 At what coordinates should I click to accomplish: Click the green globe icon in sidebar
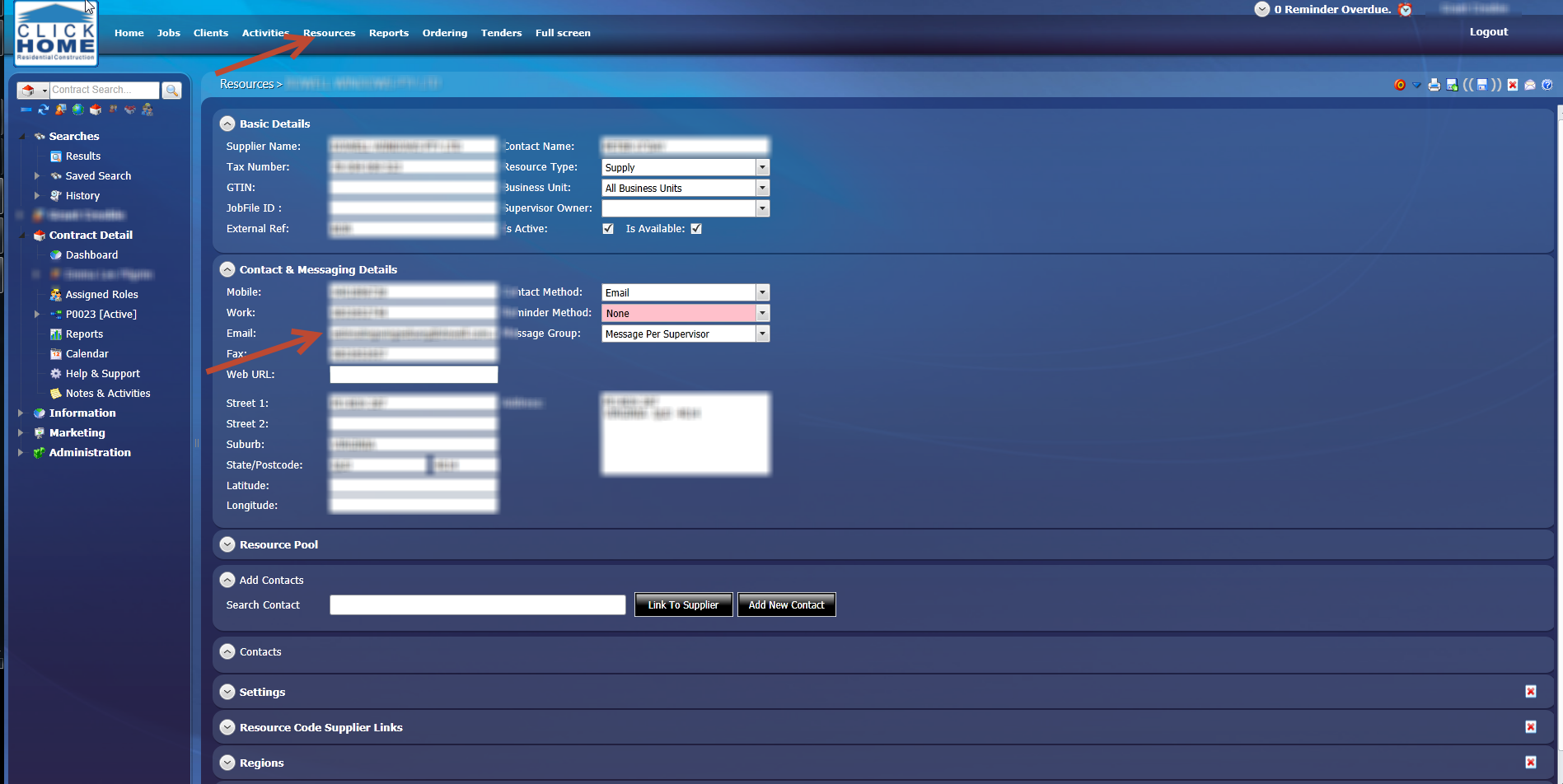coord(77,110)
